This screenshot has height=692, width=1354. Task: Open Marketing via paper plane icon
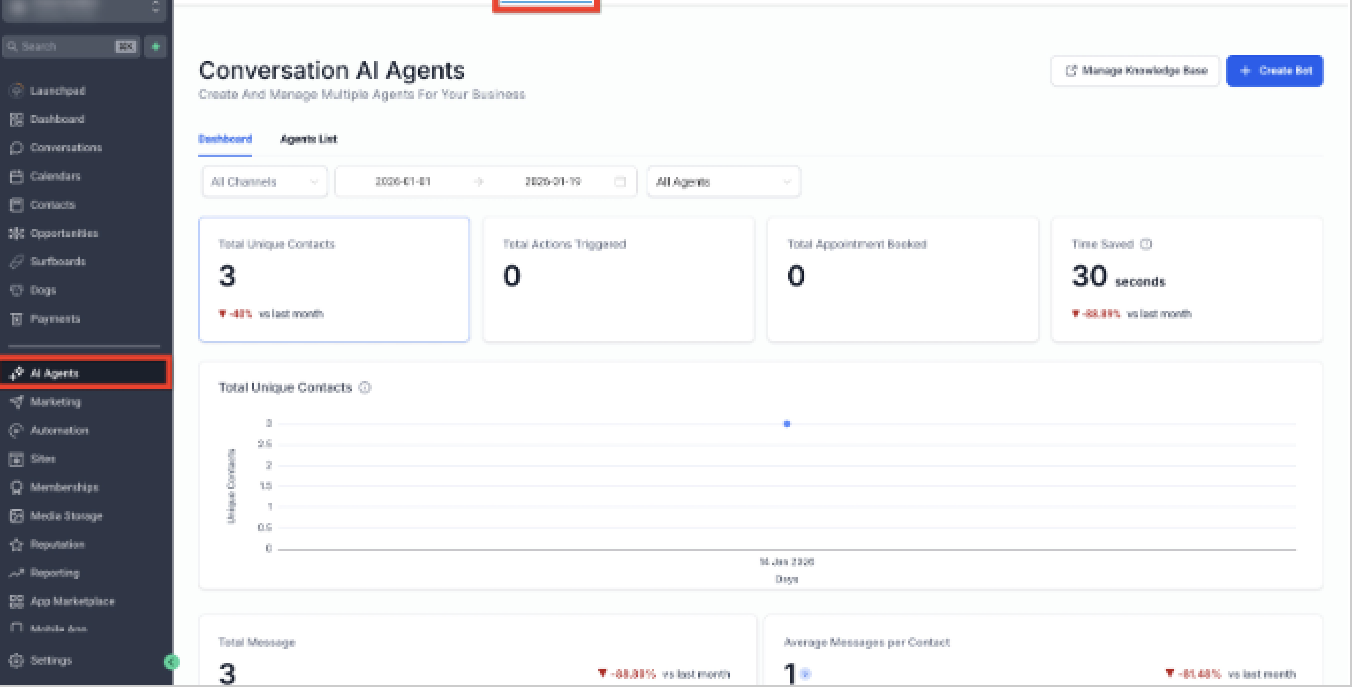(x=16, y=402)
